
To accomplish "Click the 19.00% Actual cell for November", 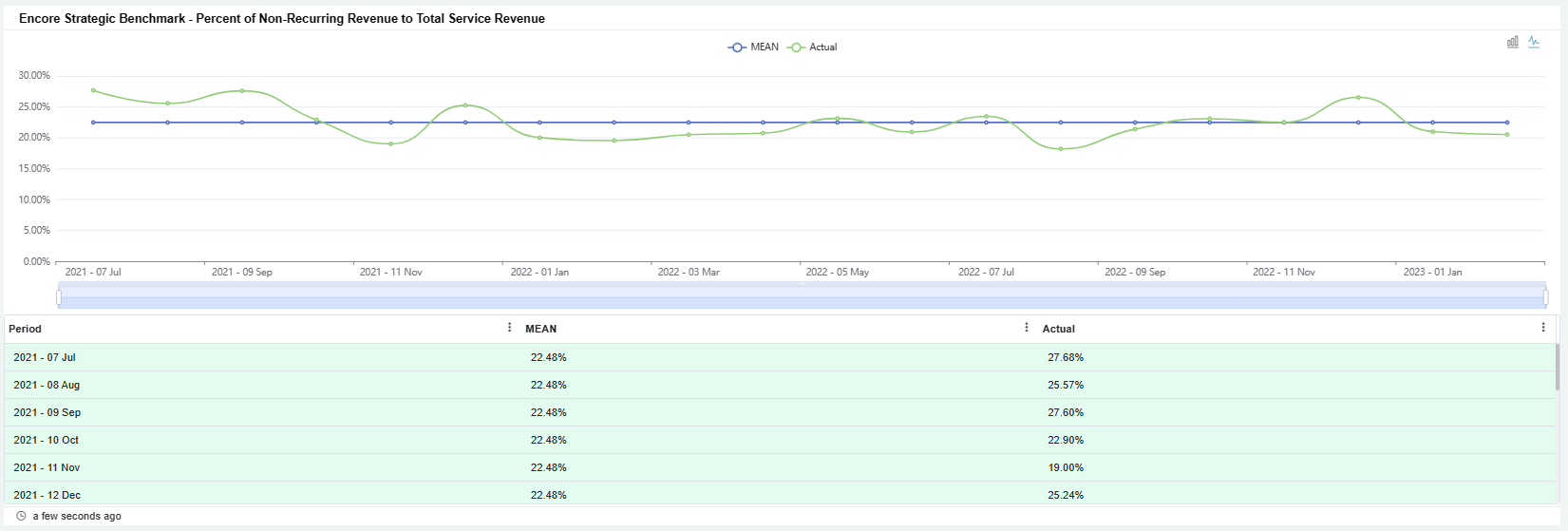I will click(1066, 467).
